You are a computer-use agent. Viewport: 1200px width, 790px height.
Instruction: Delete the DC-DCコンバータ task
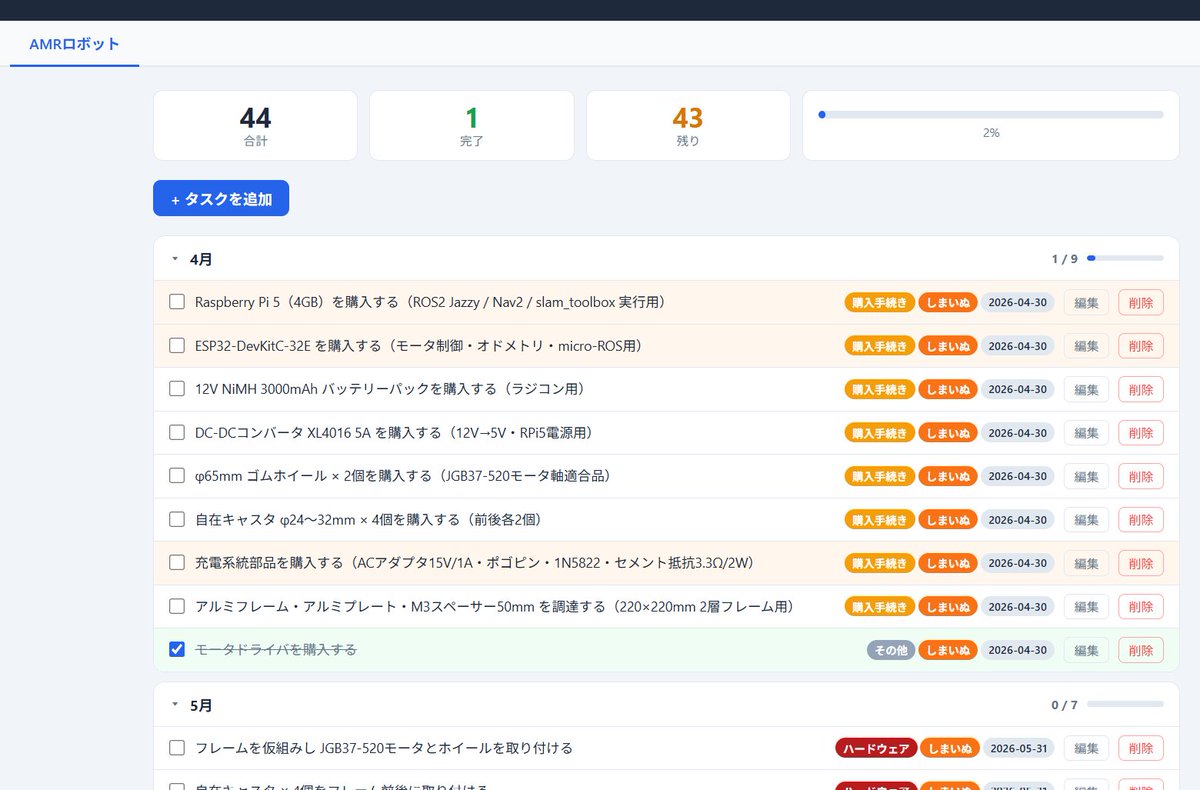tap(1141, 433)
